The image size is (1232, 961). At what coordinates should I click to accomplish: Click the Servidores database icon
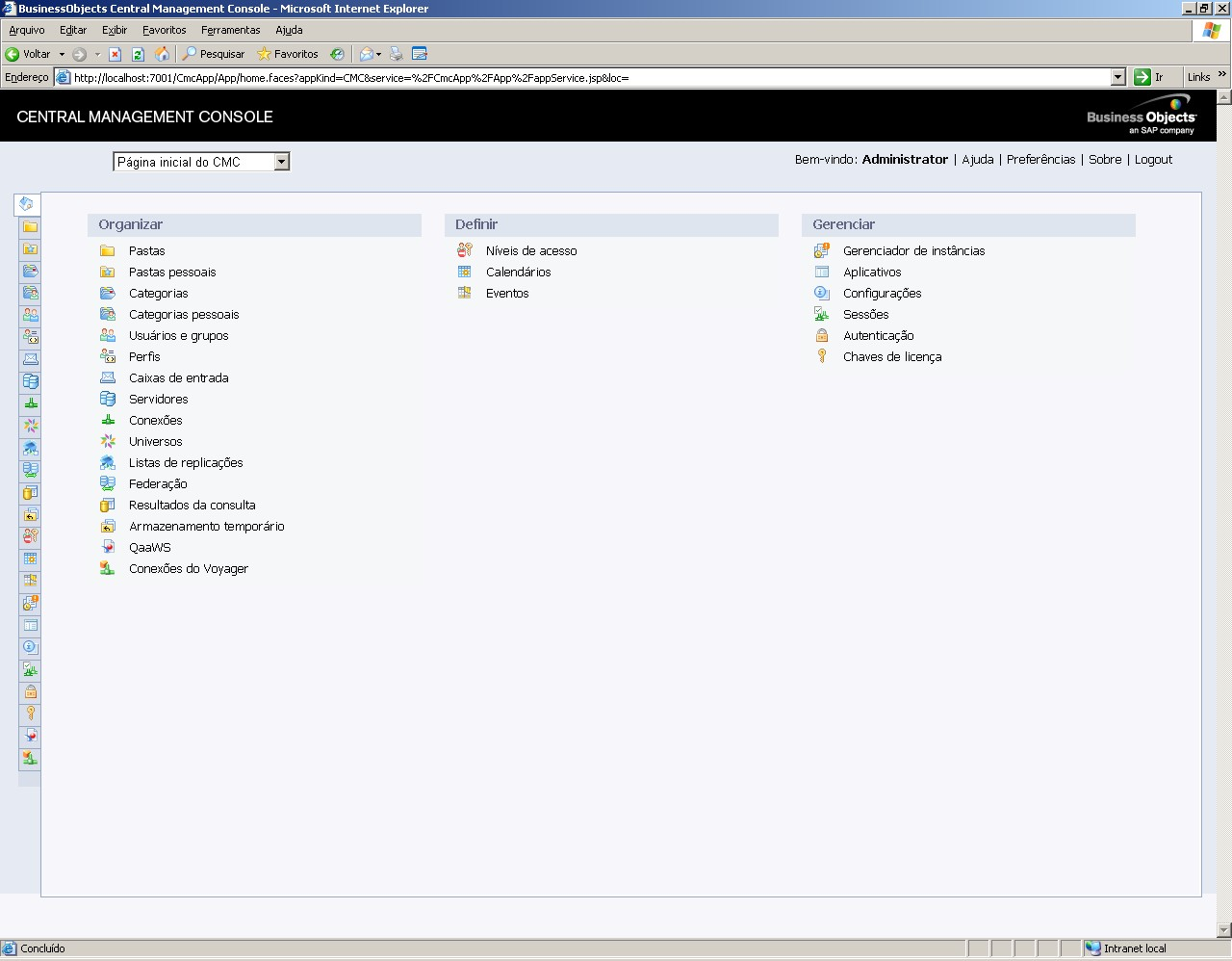(x=108, y=400)
